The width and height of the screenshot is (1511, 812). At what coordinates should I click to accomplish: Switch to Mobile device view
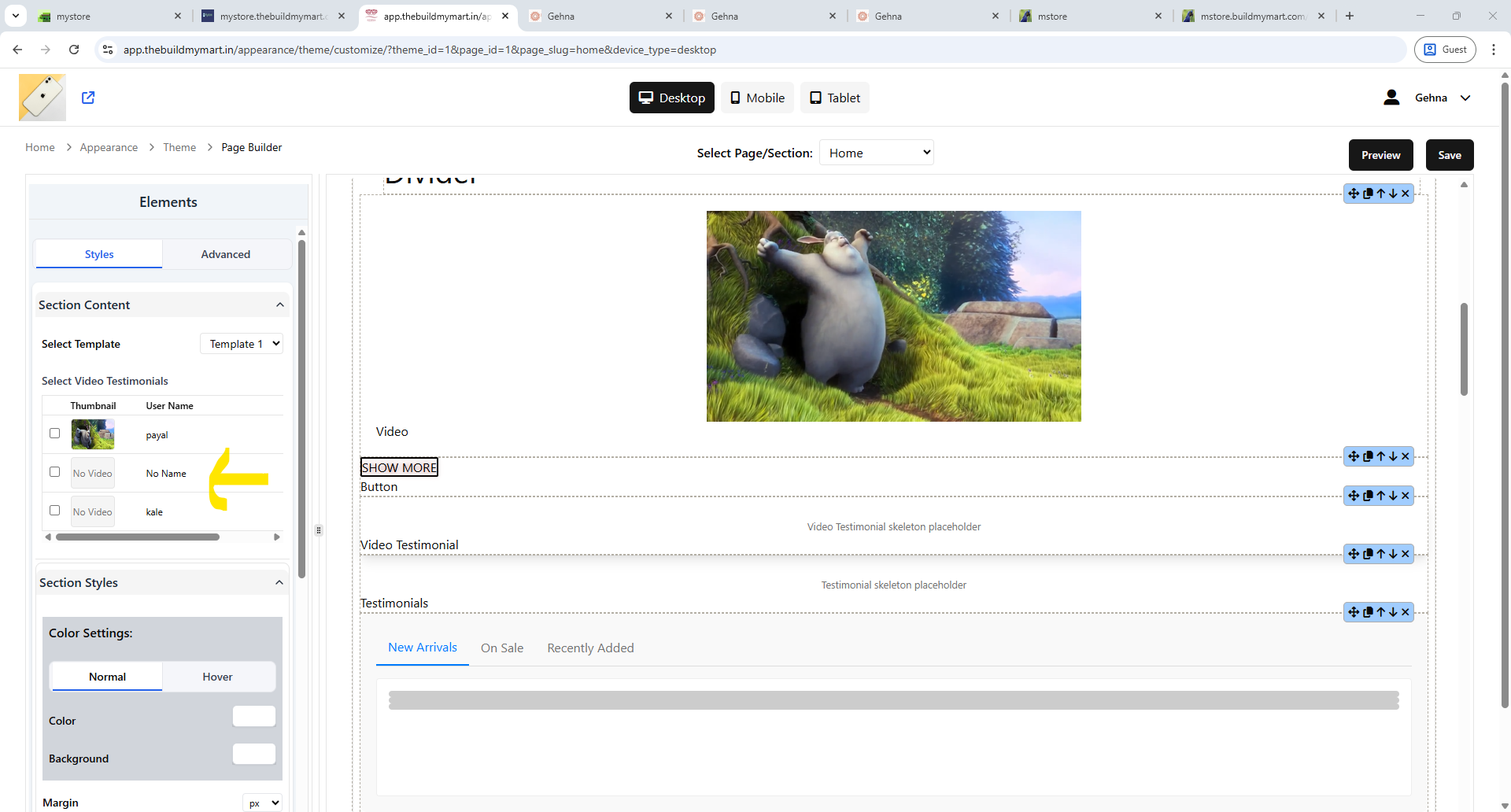757,98
